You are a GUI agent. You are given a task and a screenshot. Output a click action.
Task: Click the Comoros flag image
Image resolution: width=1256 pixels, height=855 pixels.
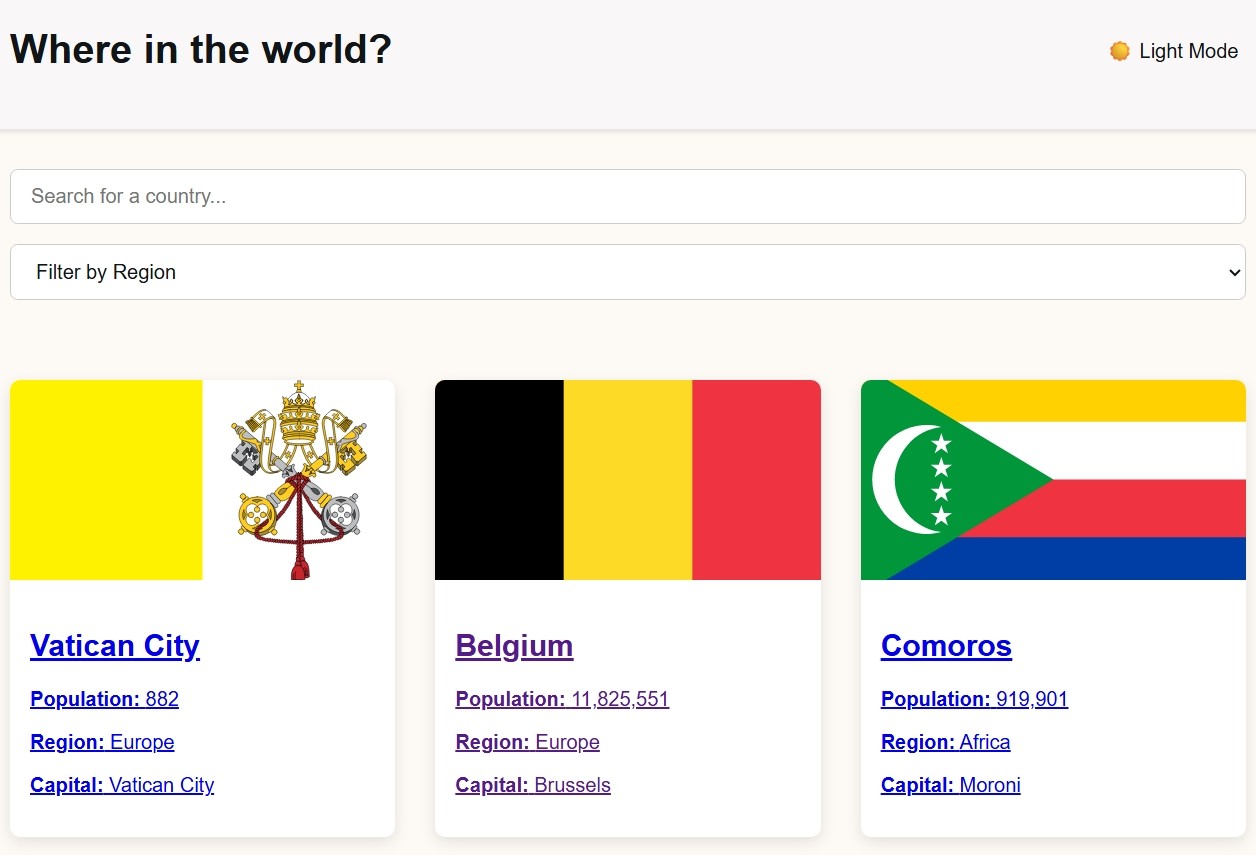pos(1053,480)
